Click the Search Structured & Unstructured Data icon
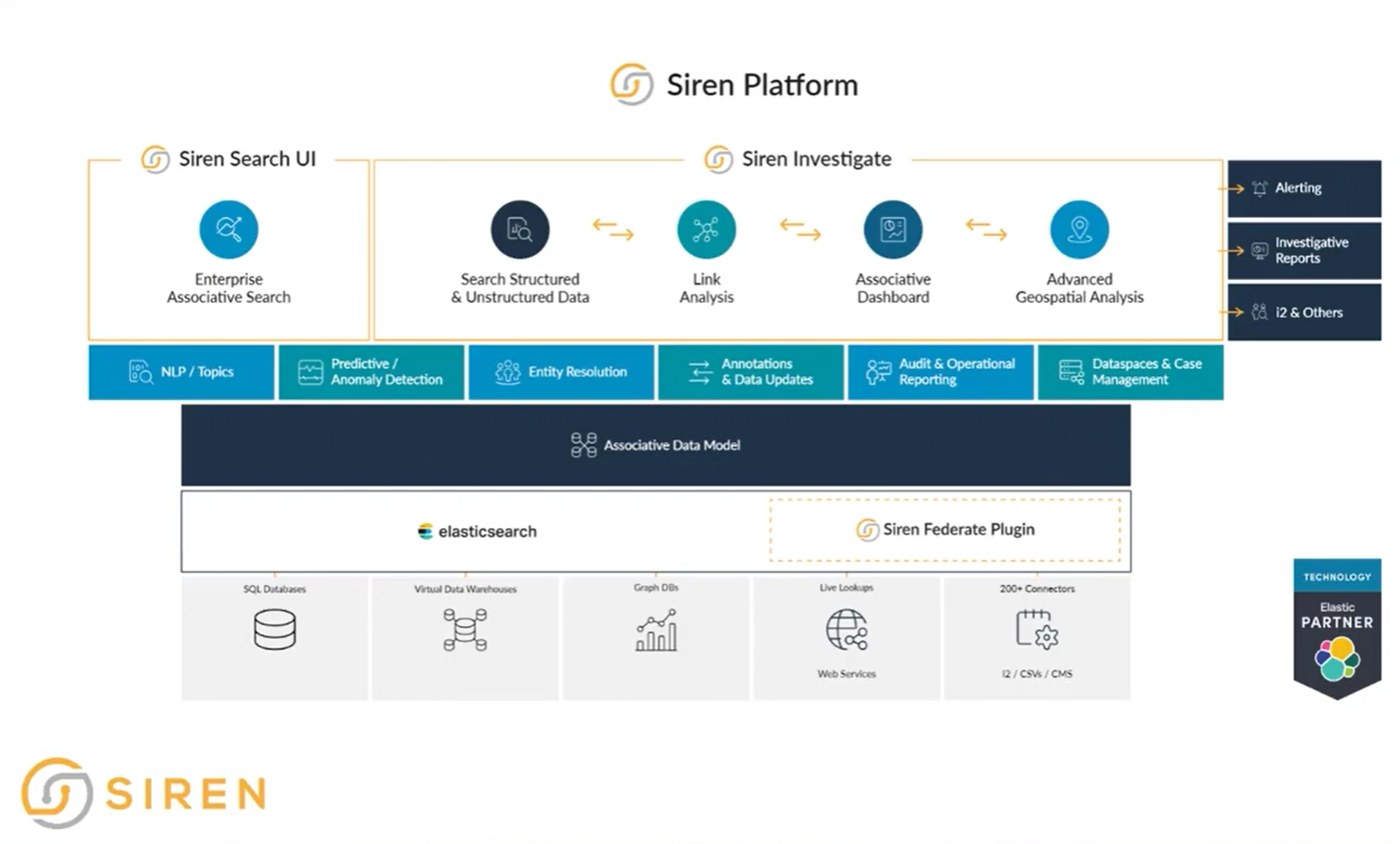This screenshot has width=1400, height=844. pos(520,229)
